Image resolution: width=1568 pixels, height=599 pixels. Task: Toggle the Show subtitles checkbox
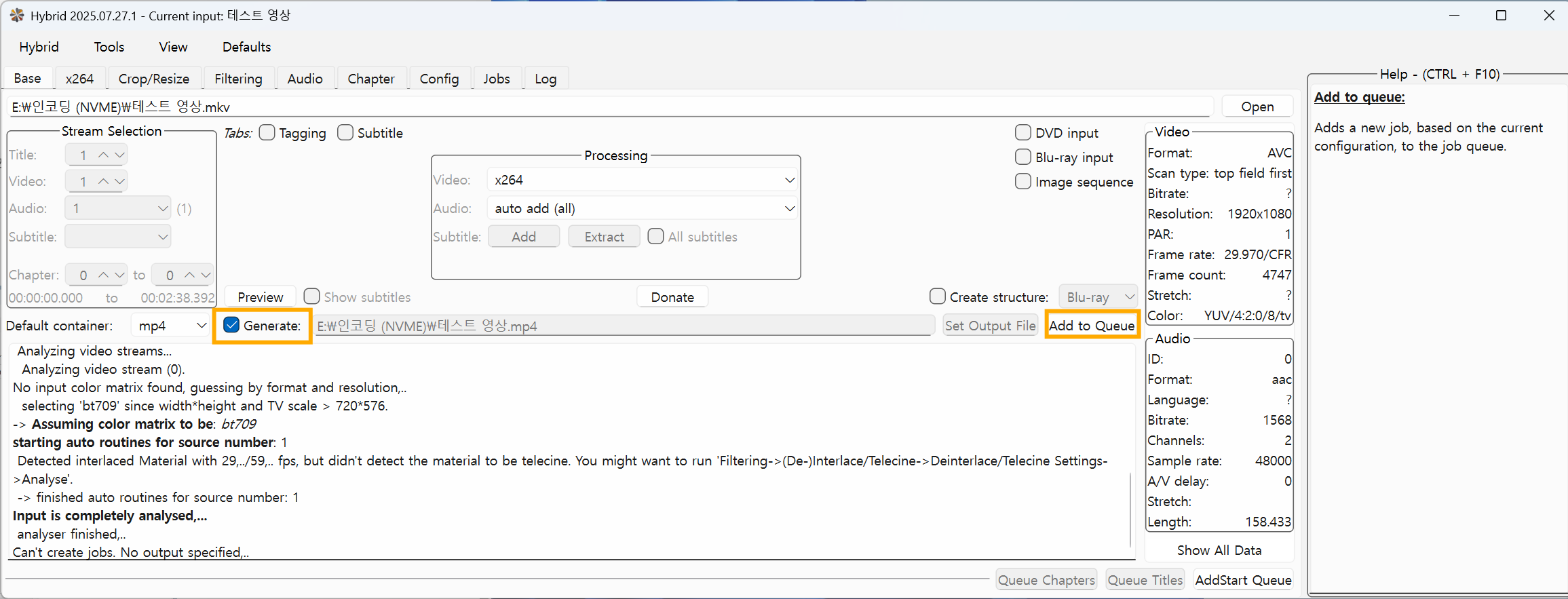point(311,296)
